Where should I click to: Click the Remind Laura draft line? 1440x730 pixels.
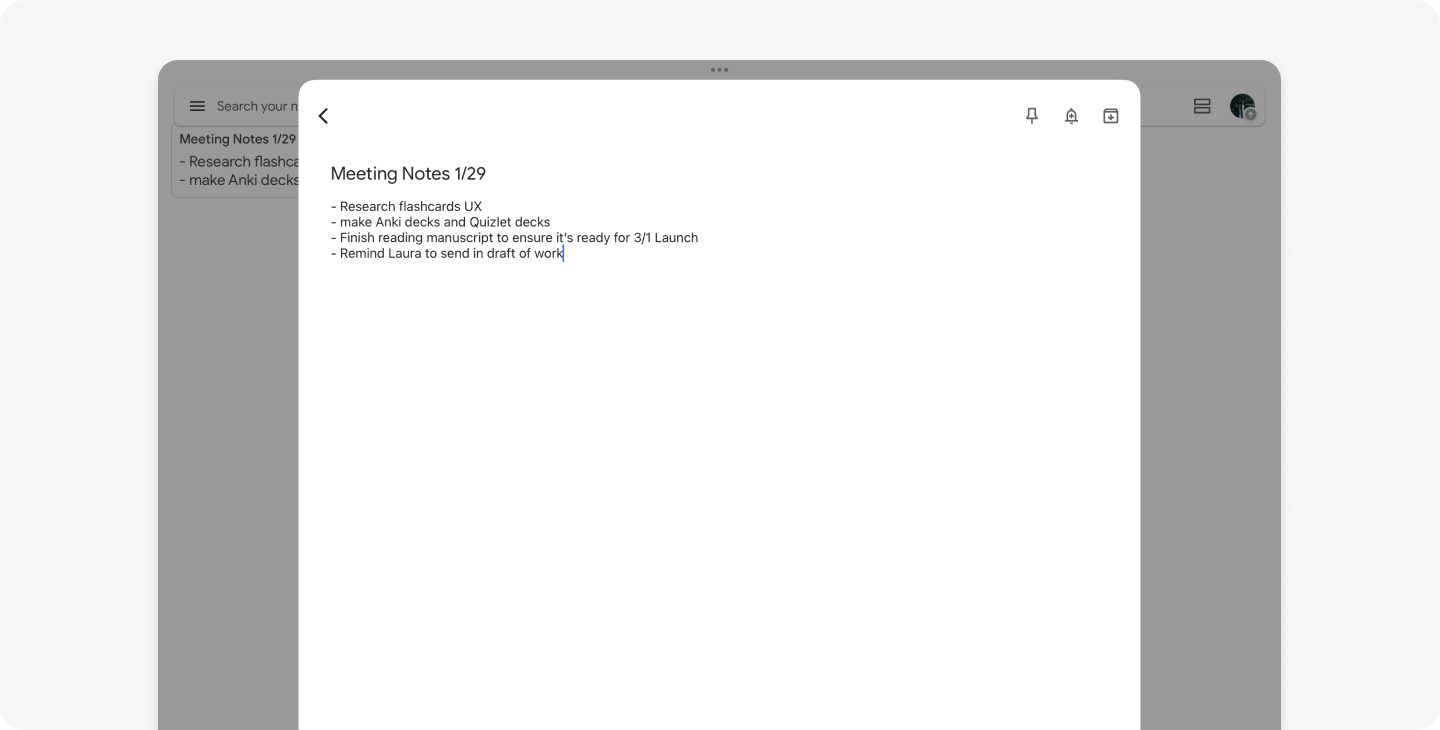[447, 253]
